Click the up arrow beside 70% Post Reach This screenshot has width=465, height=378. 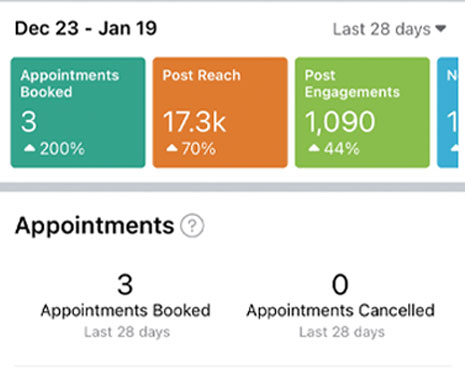tap(172, 148)
